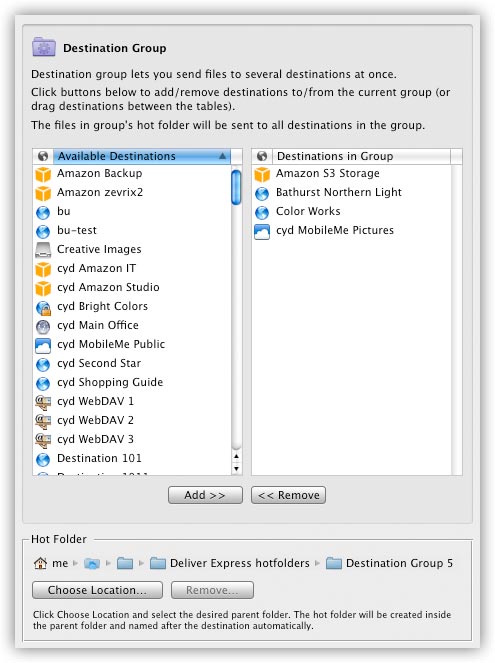Click the cyd Main Office icon

pyautogui.click(x=43, y=326)
